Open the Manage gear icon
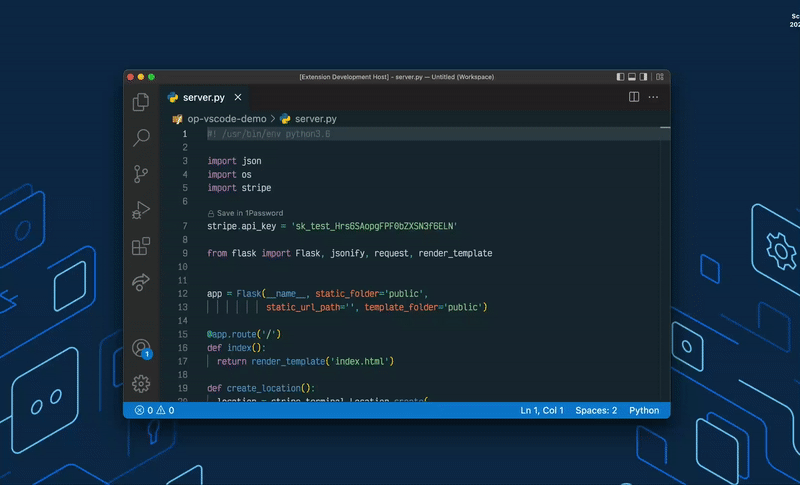 tap(141, 384)
